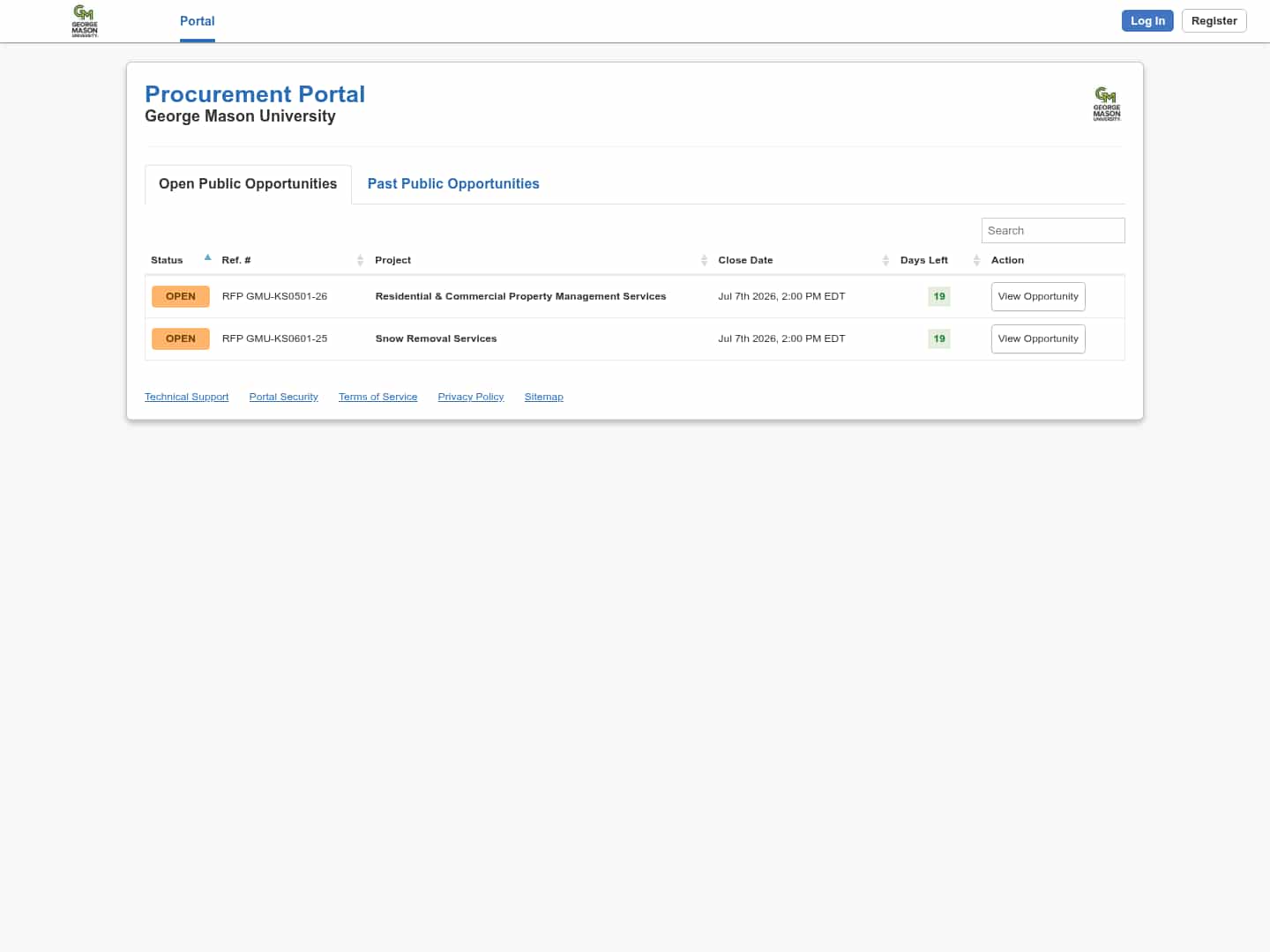Screen dimensions: 1270x952
Task: Open the Portal Security link
Action: tap(283, 398)
